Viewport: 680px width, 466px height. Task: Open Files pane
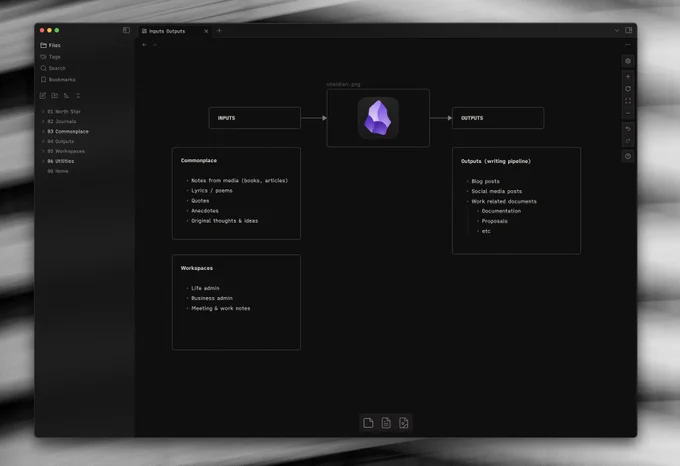(x=50, y=45)
